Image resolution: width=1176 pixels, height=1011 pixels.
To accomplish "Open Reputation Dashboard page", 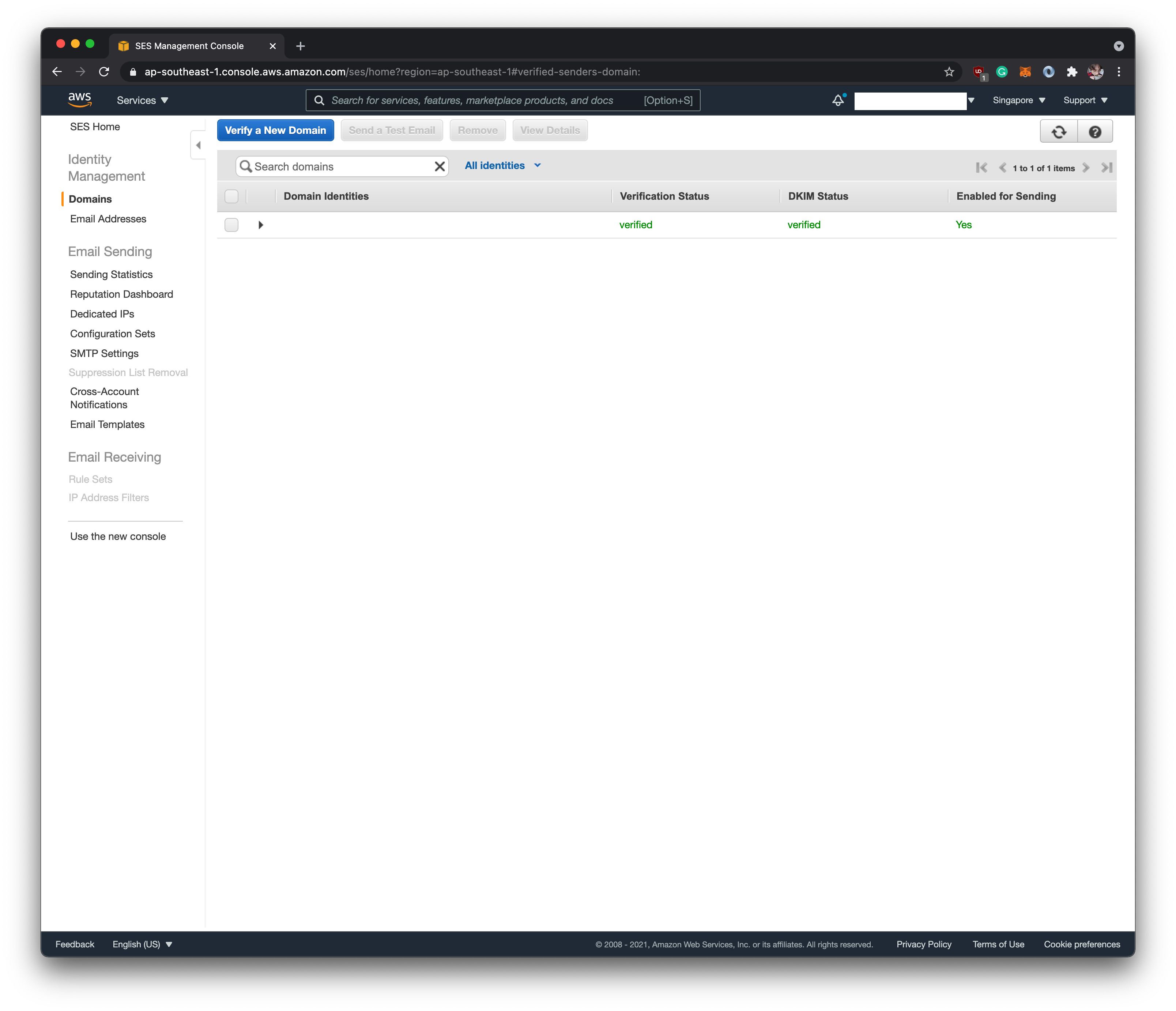I will [x=121, y=294].
